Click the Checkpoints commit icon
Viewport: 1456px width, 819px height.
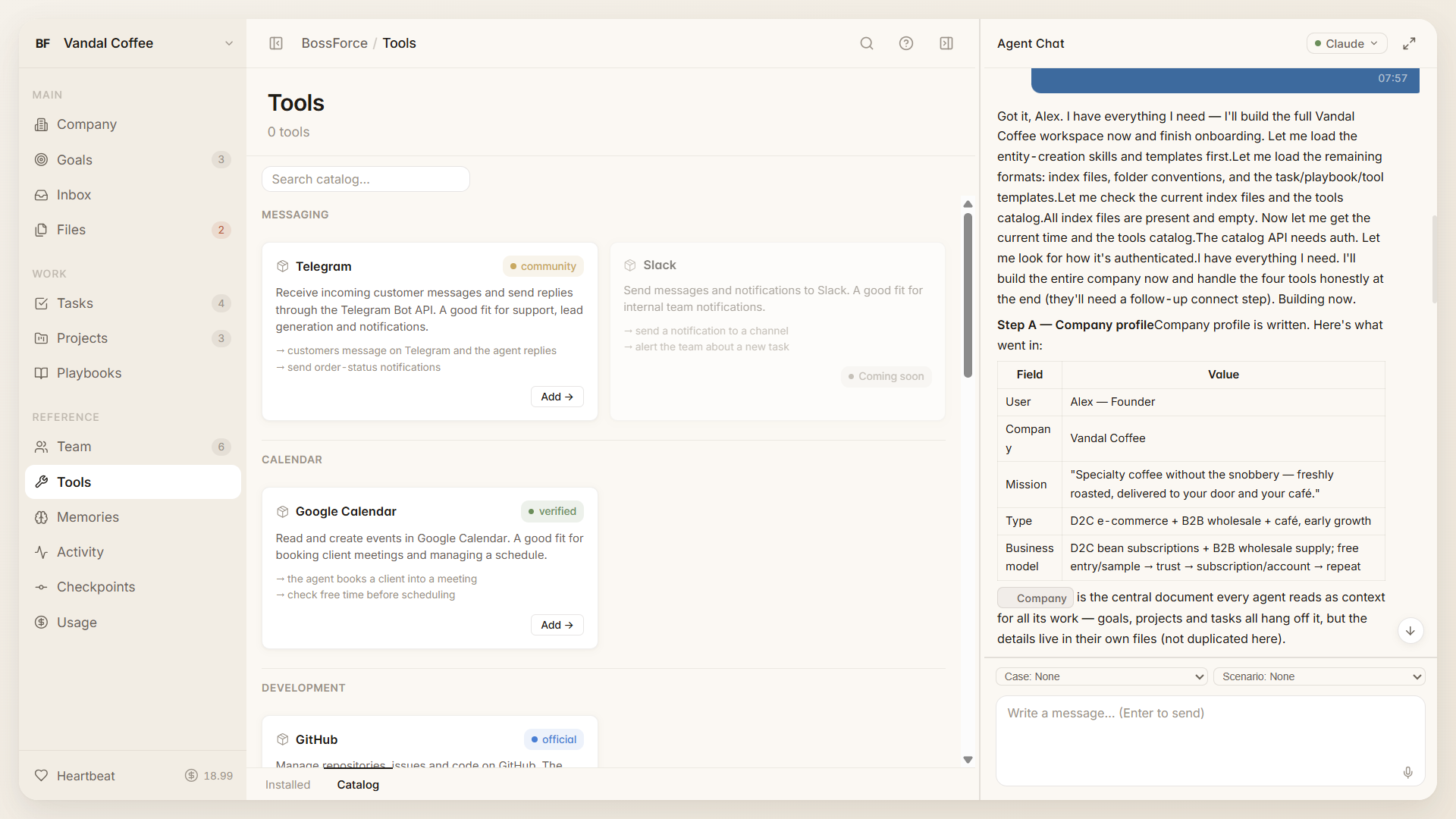pos(41,587)
